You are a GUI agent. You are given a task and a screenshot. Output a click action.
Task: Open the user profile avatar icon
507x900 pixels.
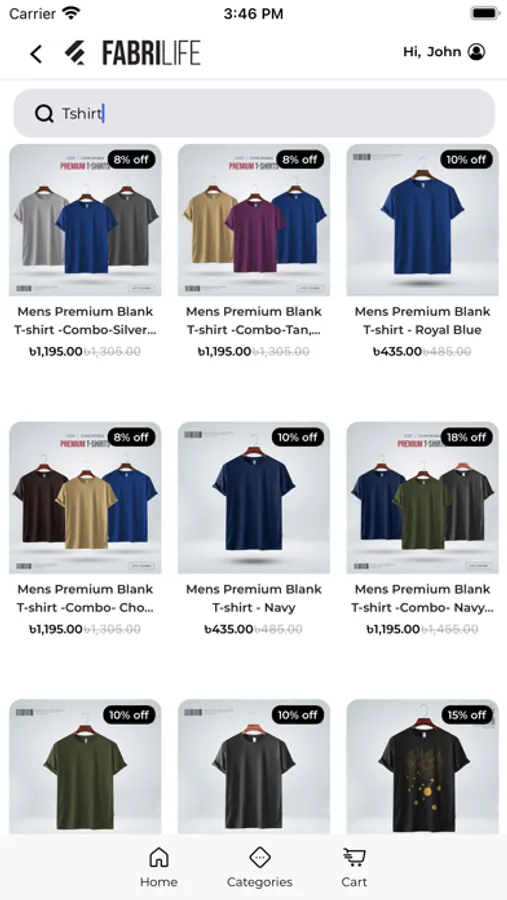476,52
